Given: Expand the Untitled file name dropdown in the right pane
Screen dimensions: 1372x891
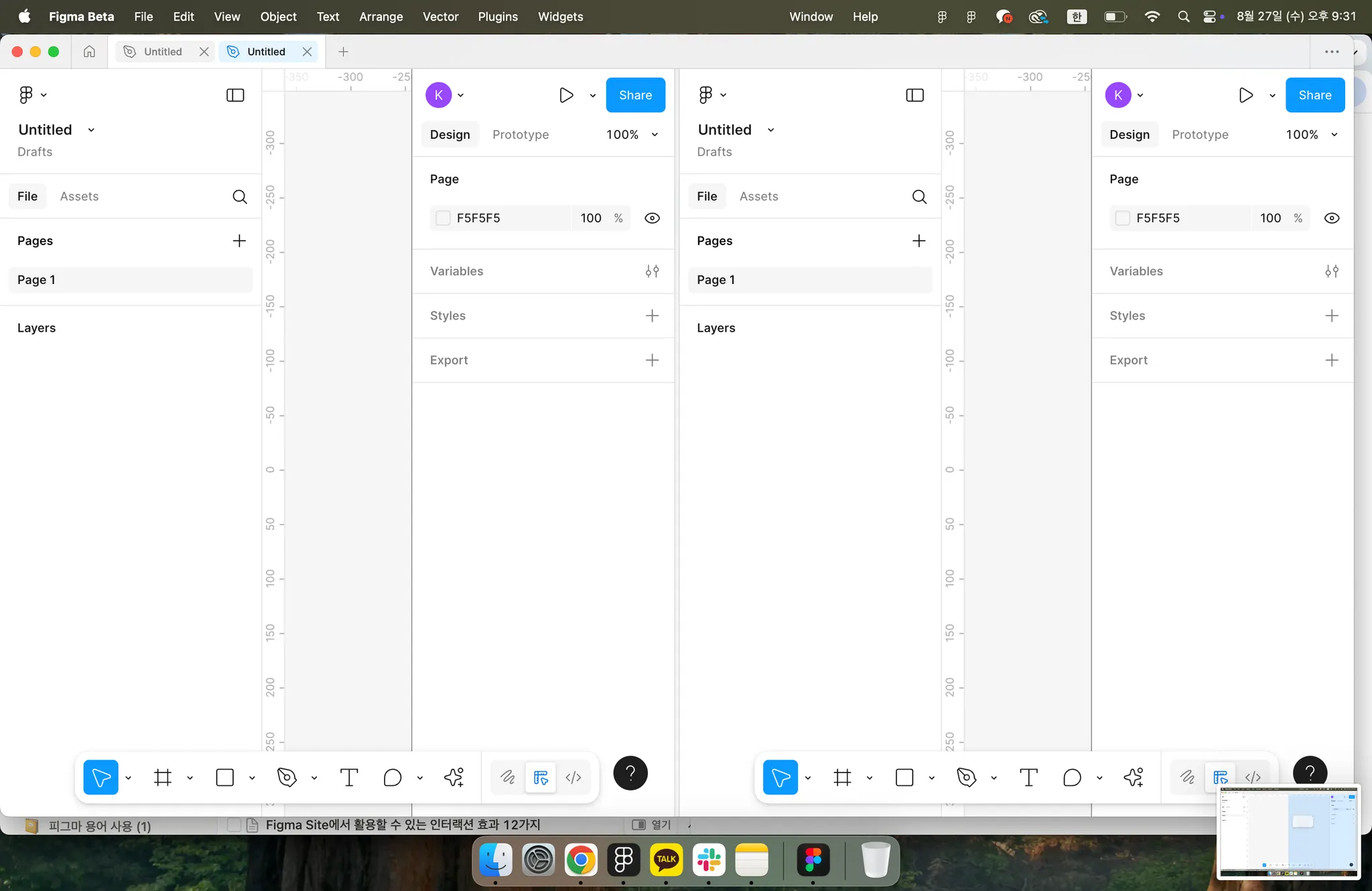Looking at the screenshot, I should [x=770, y=130].
